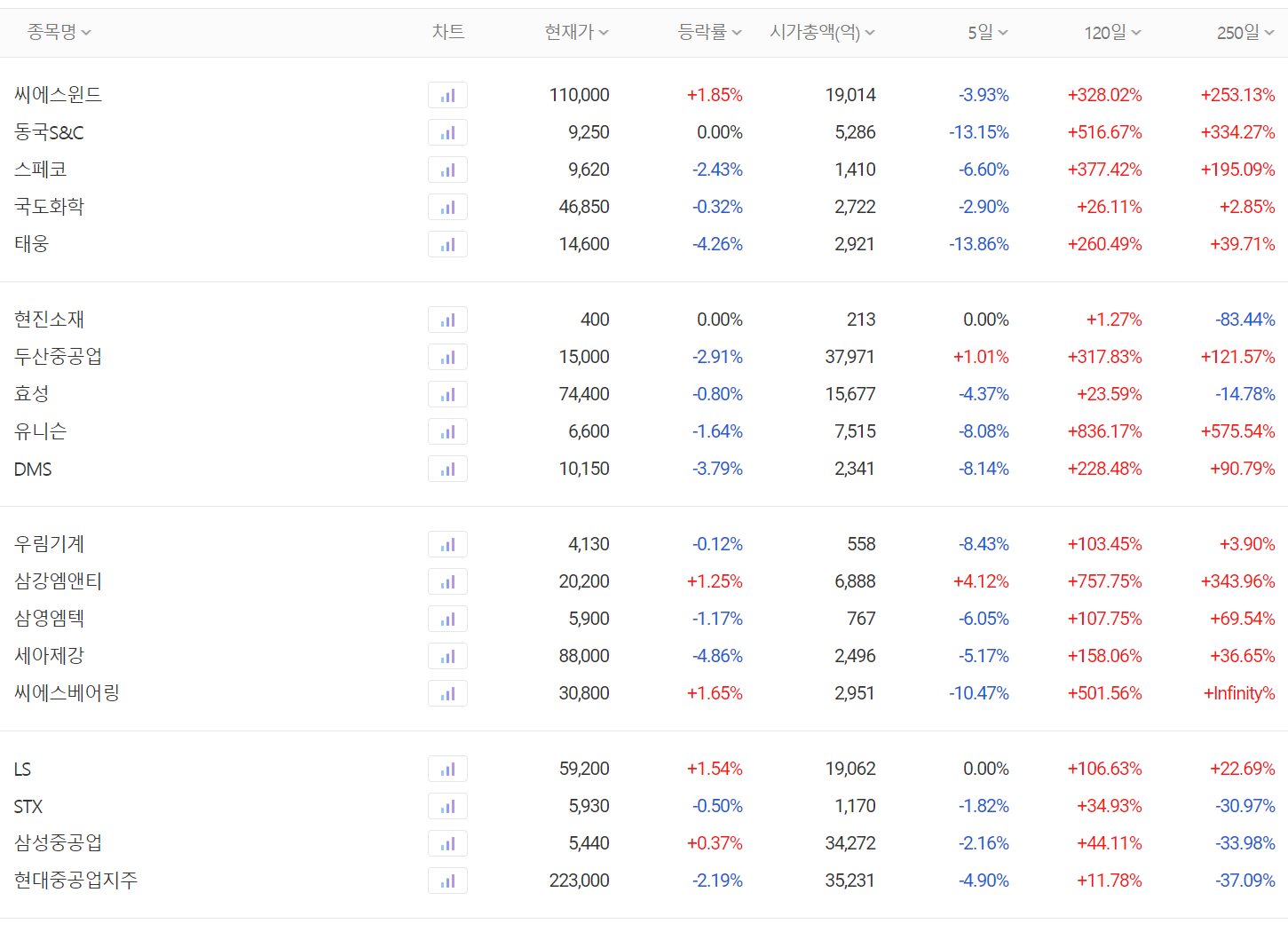This screenshot has width=1288, height=932.
Task: Open stock 삼영엠텍
Action: pos(49,618)
